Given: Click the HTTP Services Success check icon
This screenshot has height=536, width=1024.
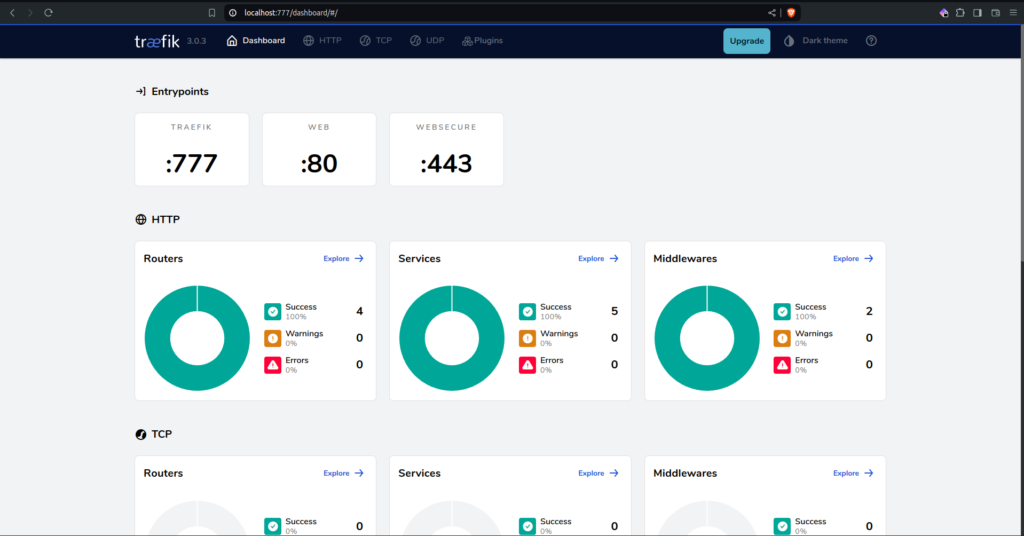Looking at the screenshot, I should point(528,311).
